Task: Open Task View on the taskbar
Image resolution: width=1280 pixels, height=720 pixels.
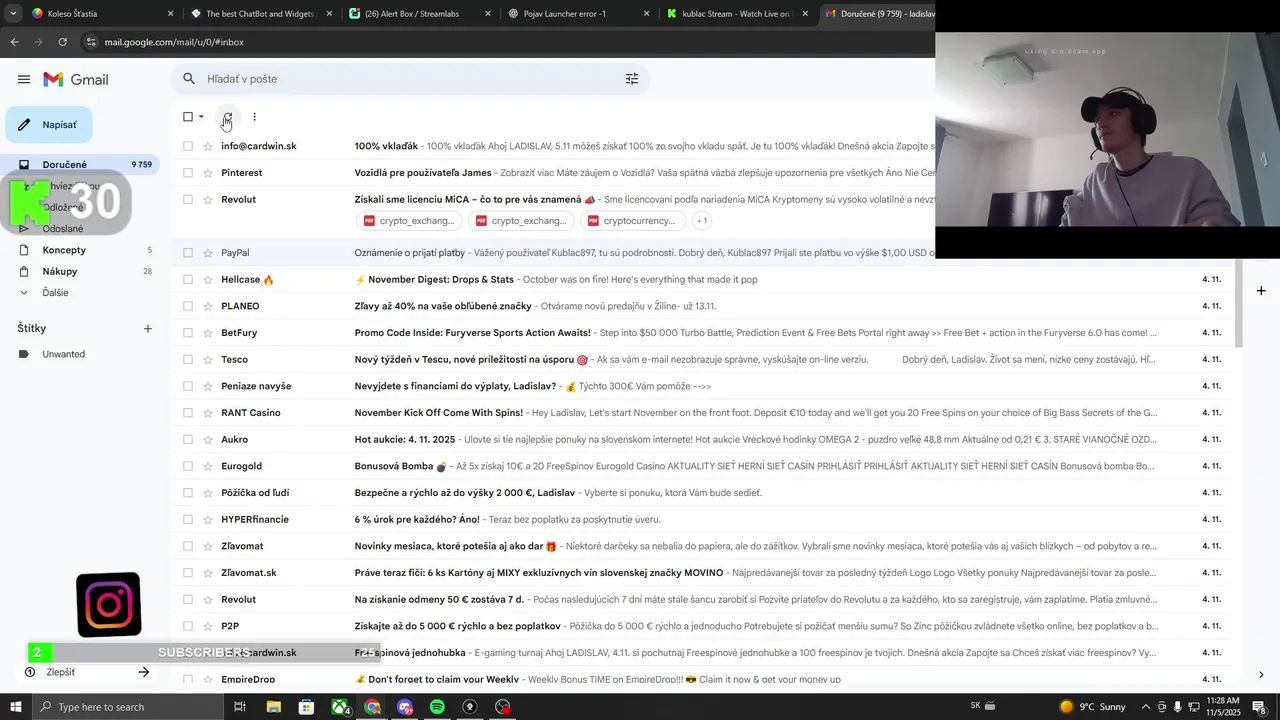Action: pyautogui.click(x=240, y=707)
